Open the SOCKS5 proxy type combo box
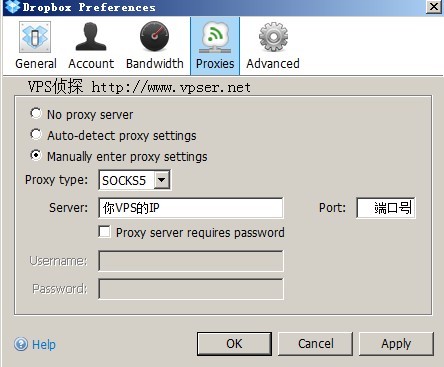The width and height of the screenshot is (444, 367). pyautogui.click(x=135, y=180)
